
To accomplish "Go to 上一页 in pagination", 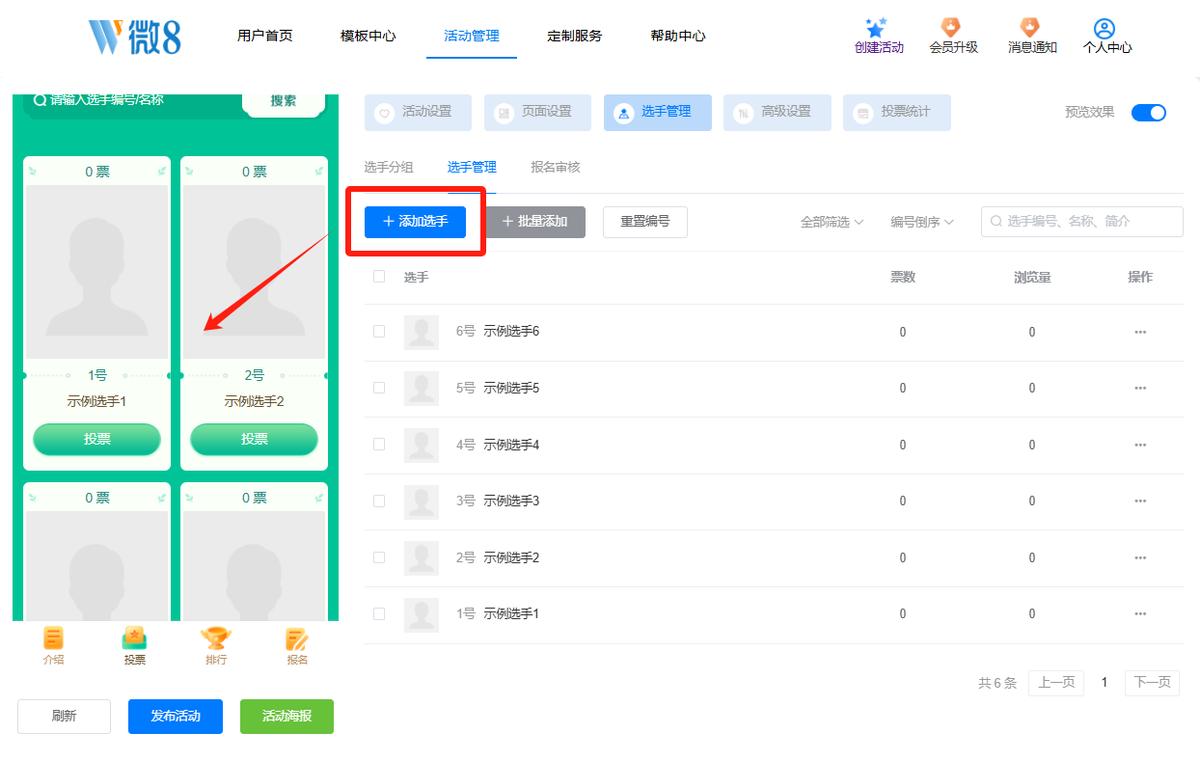I will 1056,682.
